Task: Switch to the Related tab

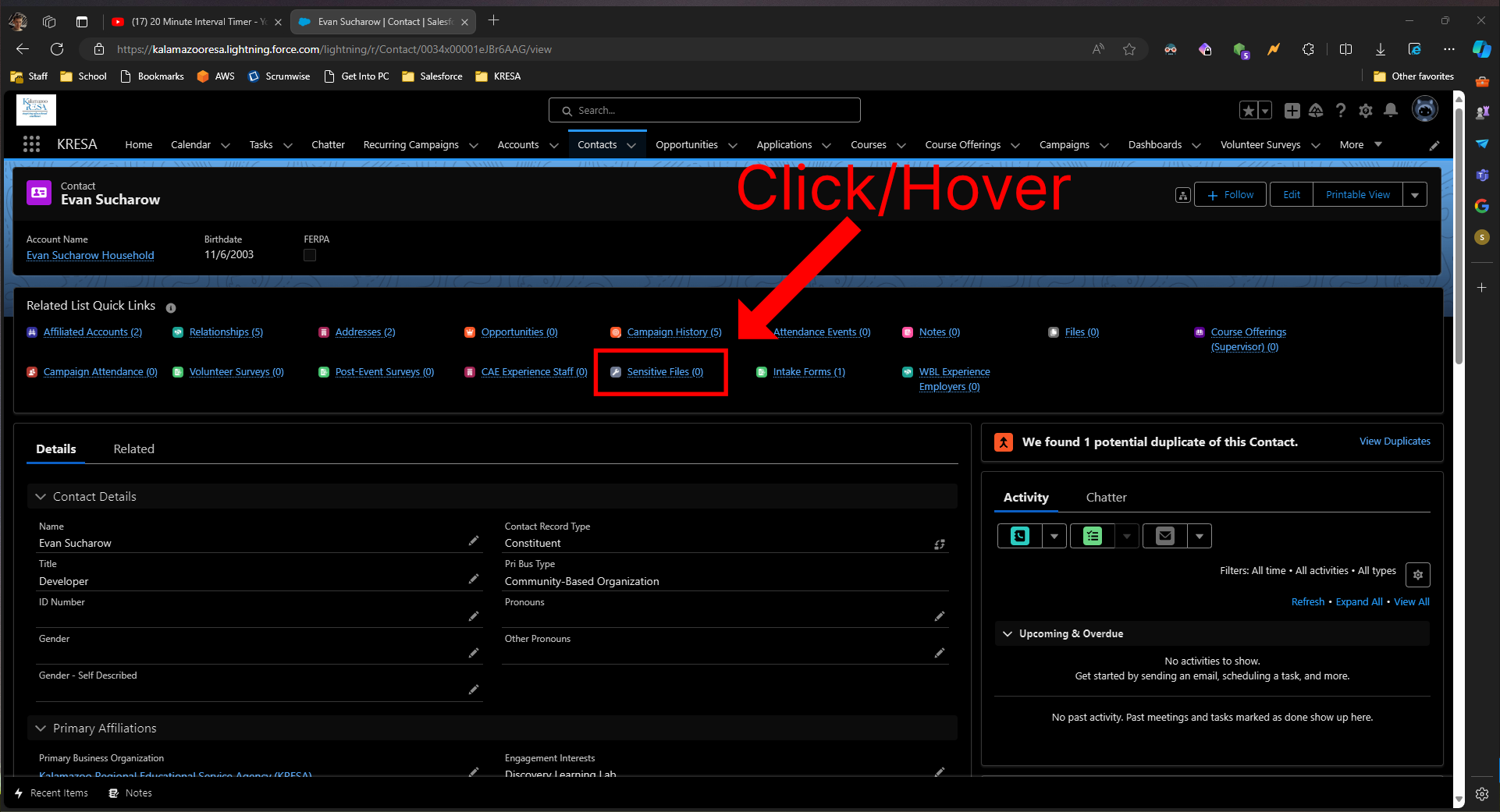Action: click(134, 449)
